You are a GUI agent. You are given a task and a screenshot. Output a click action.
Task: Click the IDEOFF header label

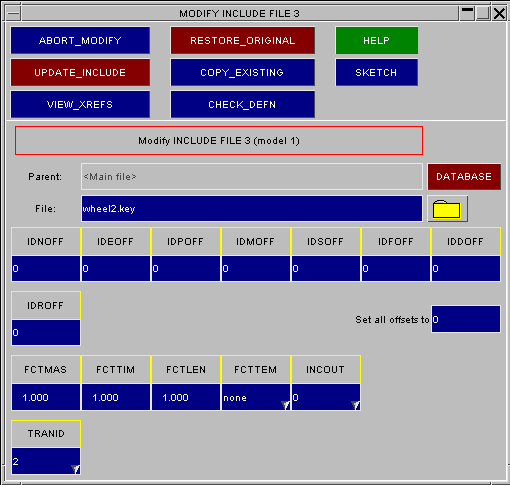116,242
